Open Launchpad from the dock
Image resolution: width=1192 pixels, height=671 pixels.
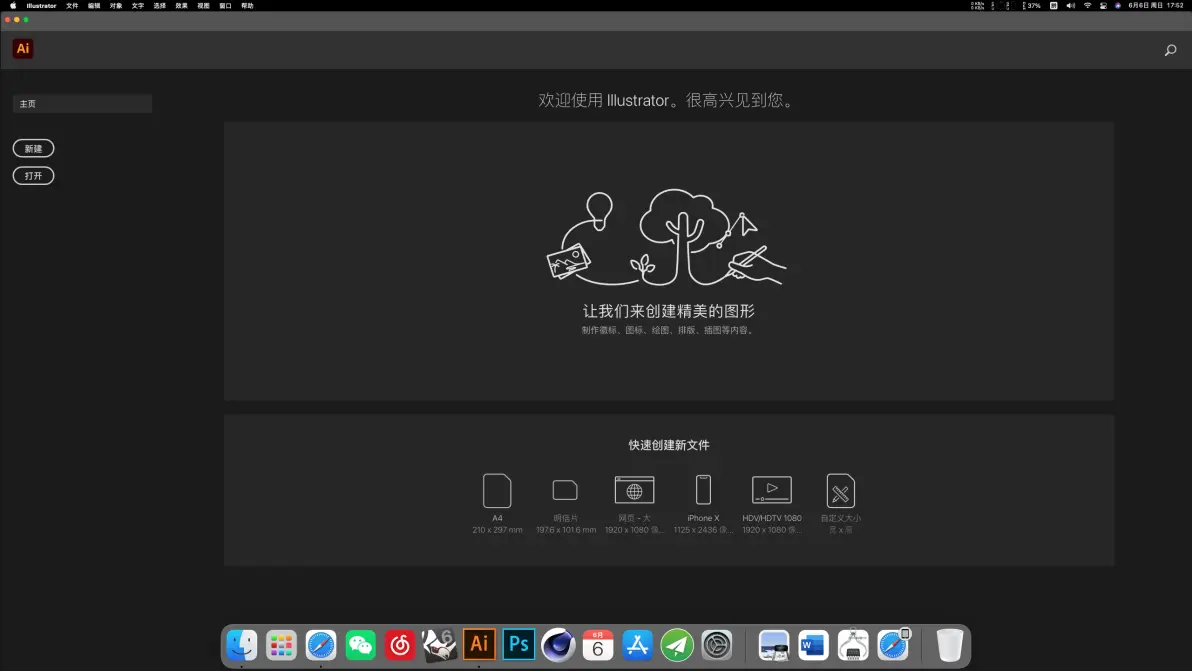point(281,645)
